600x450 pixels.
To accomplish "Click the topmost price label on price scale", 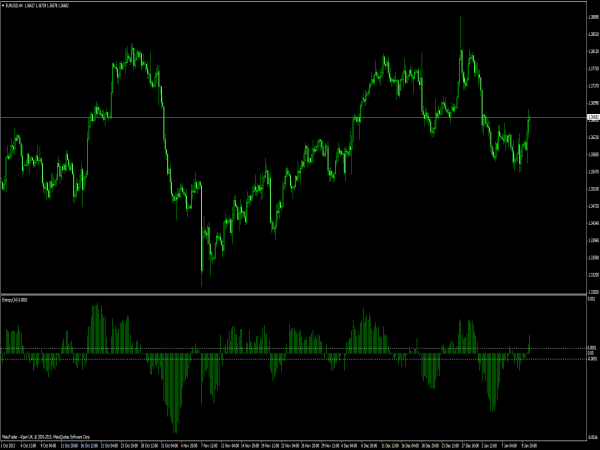I will [590, 13].
